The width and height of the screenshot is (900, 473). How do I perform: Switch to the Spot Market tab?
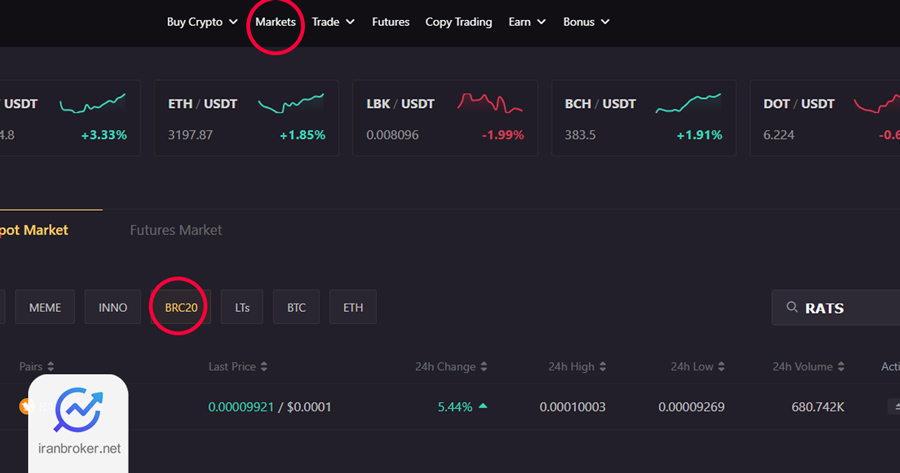pos(34,230)
